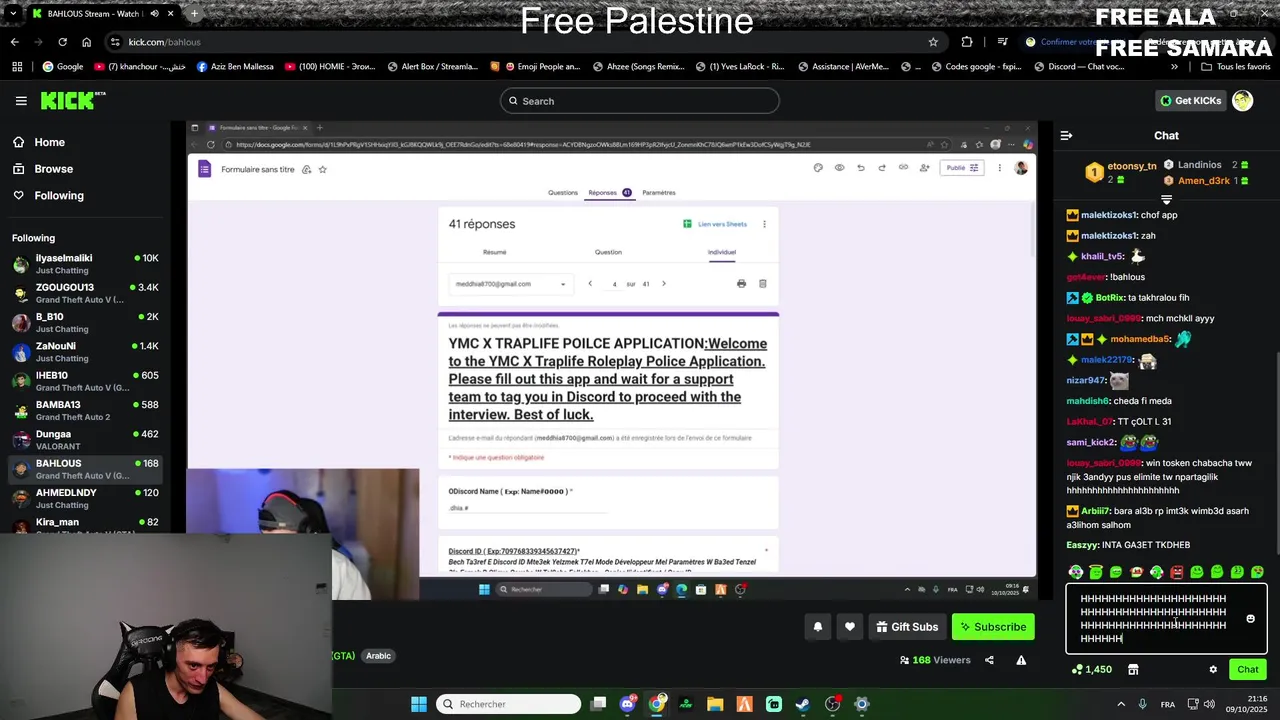Open chat settings gear icon
Image resolution: width=1280 pixels, height=720 pixels.
(x=1213, y=669)
